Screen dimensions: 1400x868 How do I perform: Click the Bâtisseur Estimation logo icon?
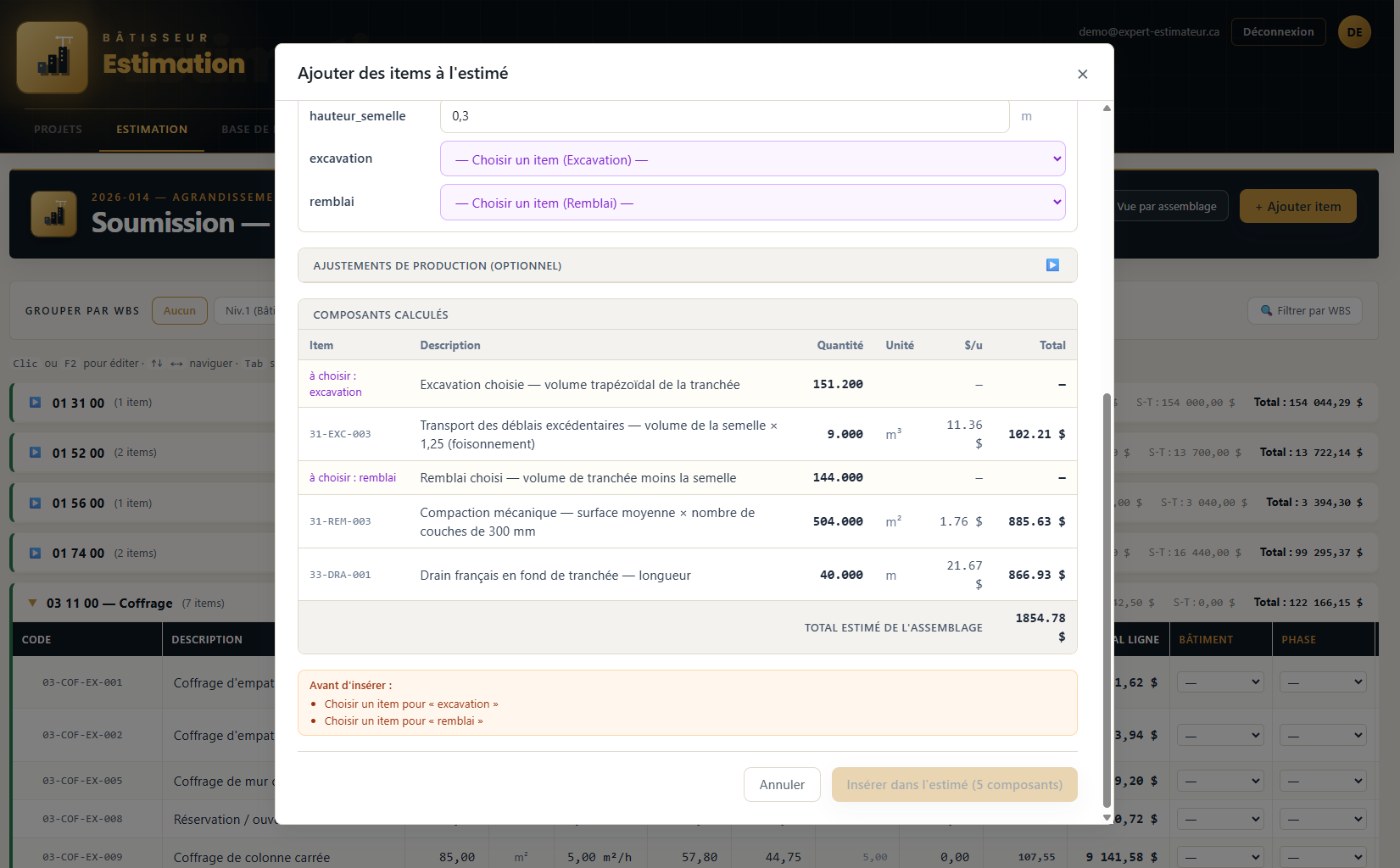pos(52,58)
